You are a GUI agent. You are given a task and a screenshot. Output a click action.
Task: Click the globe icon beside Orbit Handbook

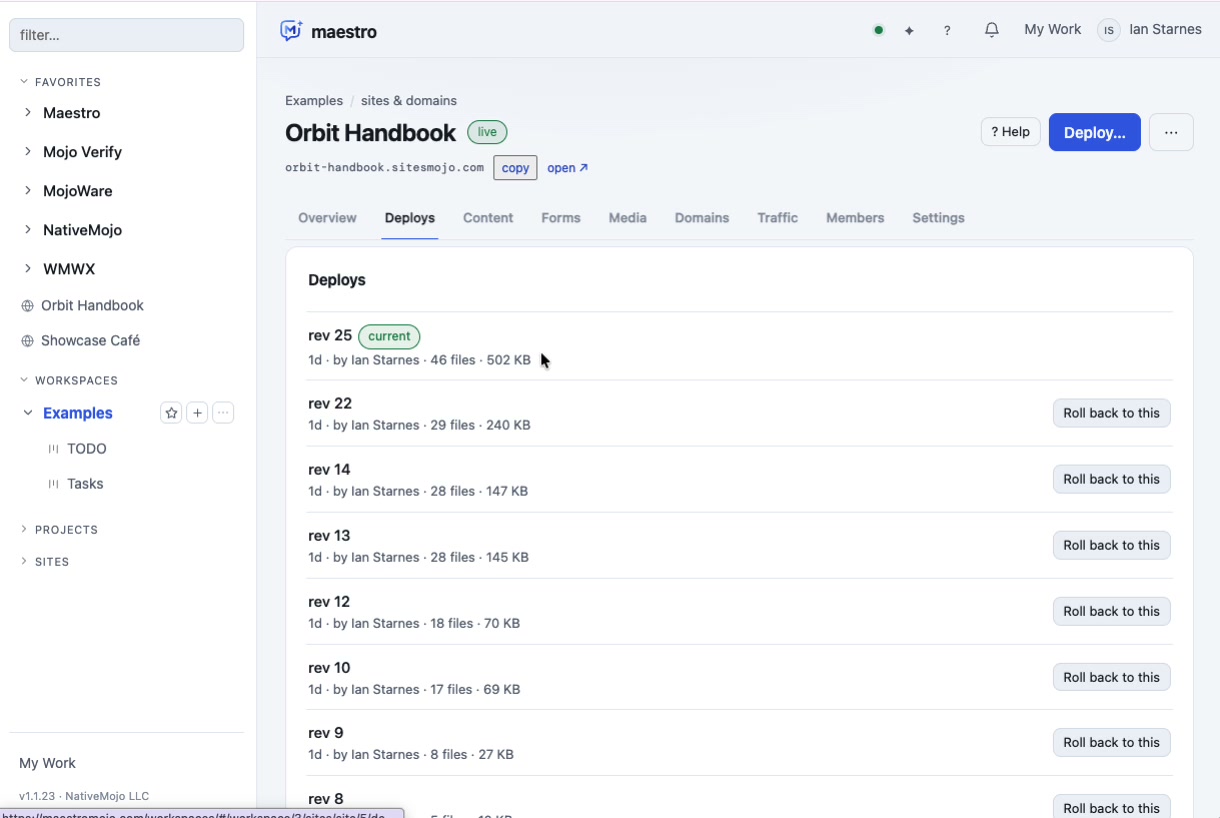(28, 306)
